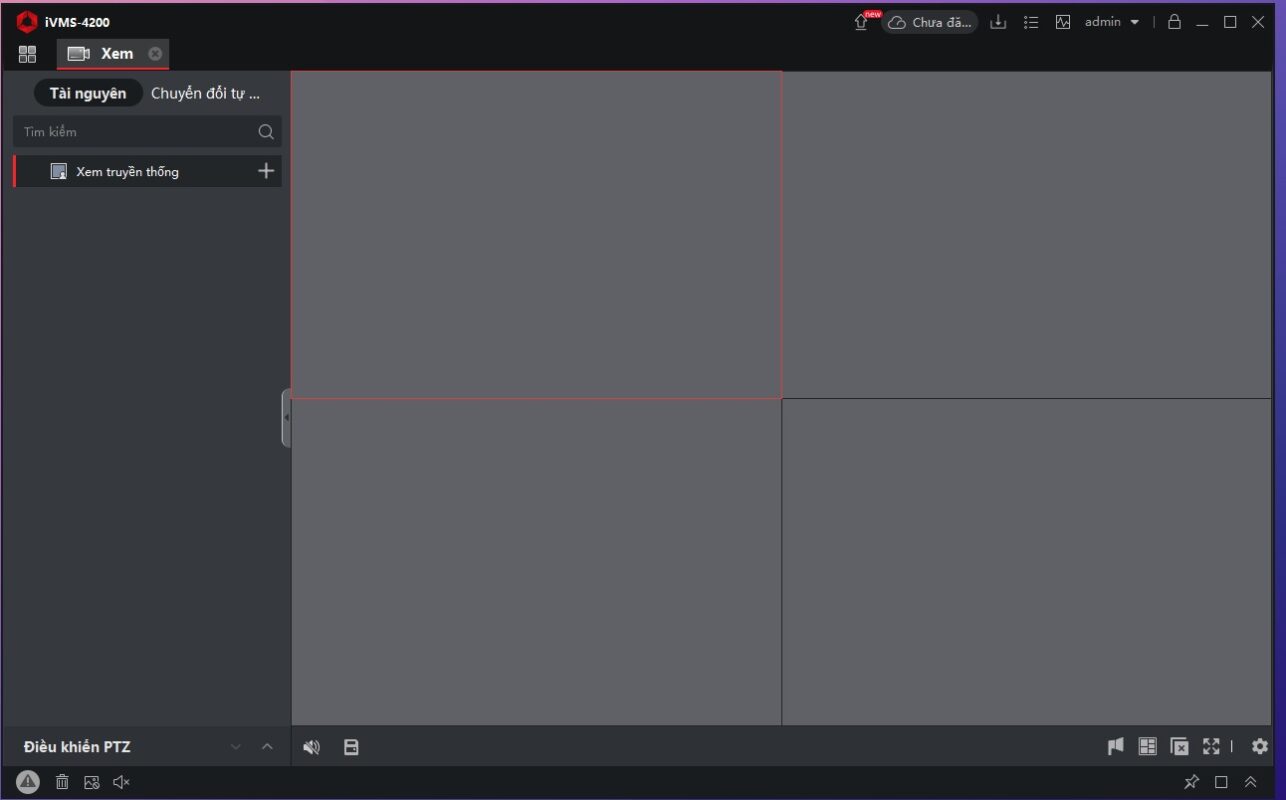Open the window division layout icon
Screen dimensions: 1286x800
[1148, 746]
